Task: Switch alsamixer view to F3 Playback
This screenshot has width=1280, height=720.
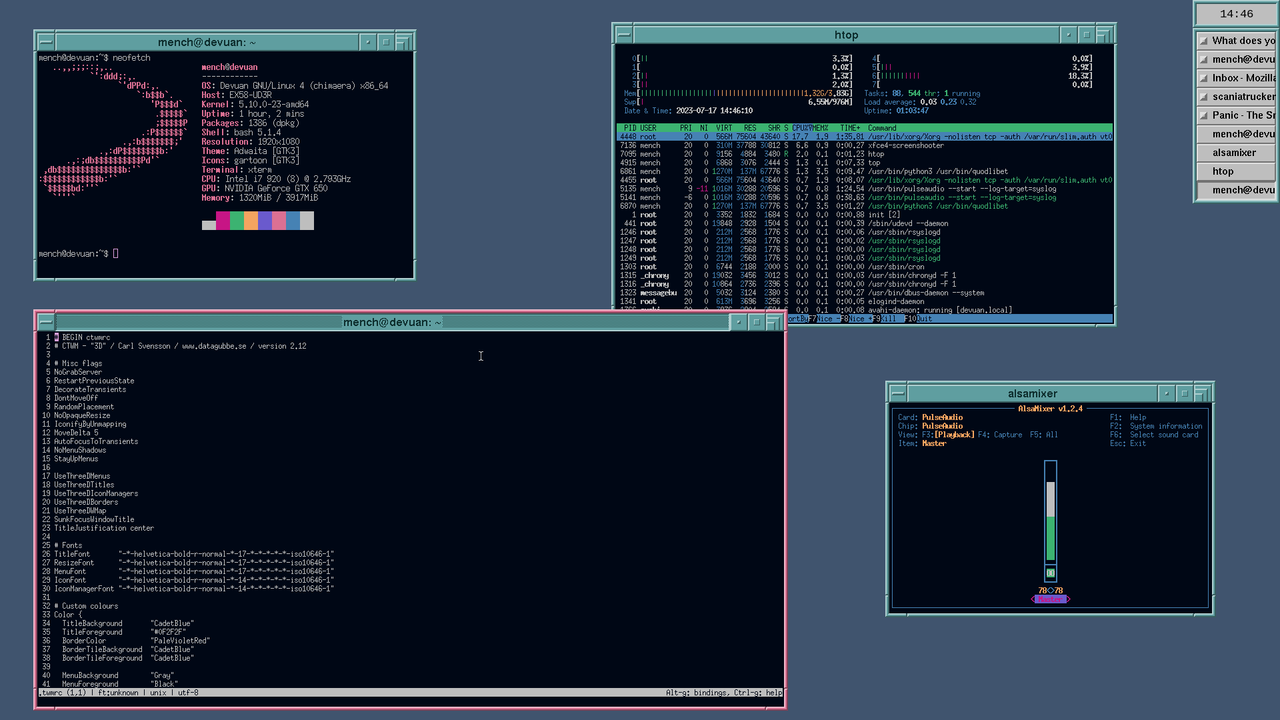Action: [948, 435]
